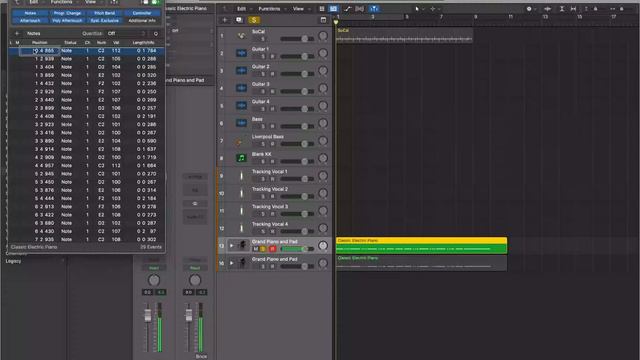Viewport: 640px width, 360px height.
Task: Click the playhead marker at bar 1
Action: point(336,22)
